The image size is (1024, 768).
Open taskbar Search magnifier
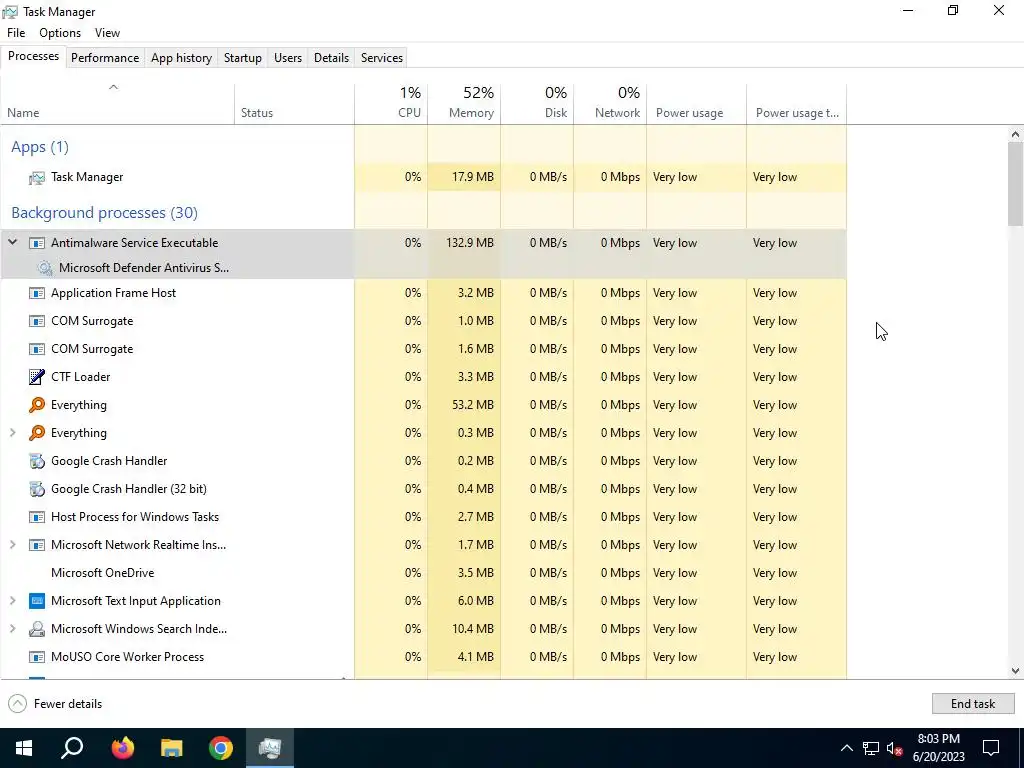72,748
